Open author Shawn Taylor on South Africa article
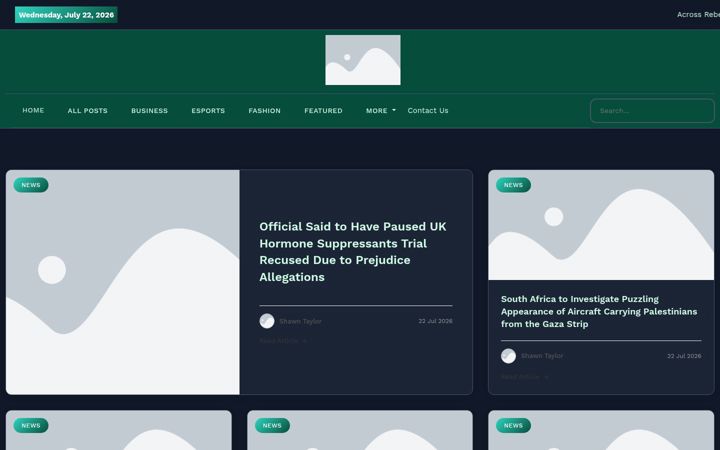Viewport: 720px width, 450px height. point(542,356)
